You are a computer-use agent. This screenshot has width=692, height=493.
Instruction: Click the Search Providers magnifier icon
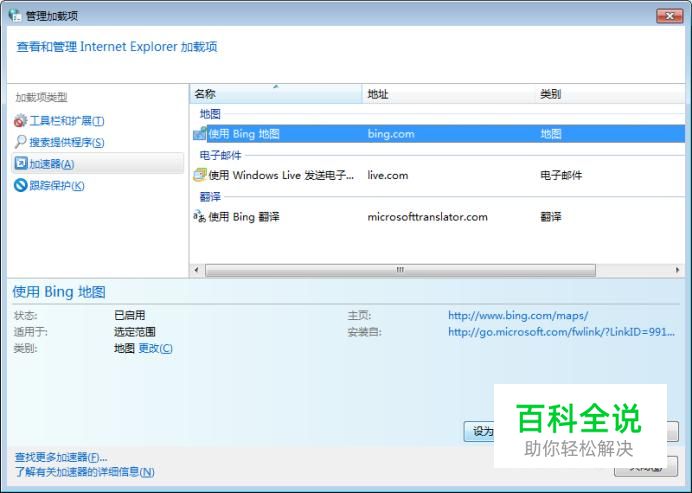pos(20,142)
